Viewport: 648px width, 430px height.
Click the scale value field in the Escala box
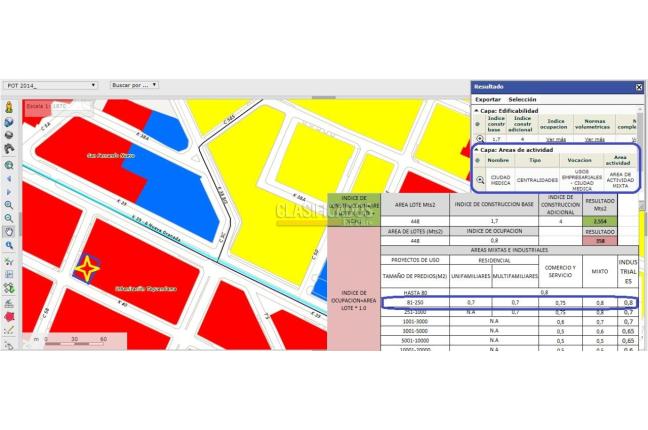(x=70, y=106)
